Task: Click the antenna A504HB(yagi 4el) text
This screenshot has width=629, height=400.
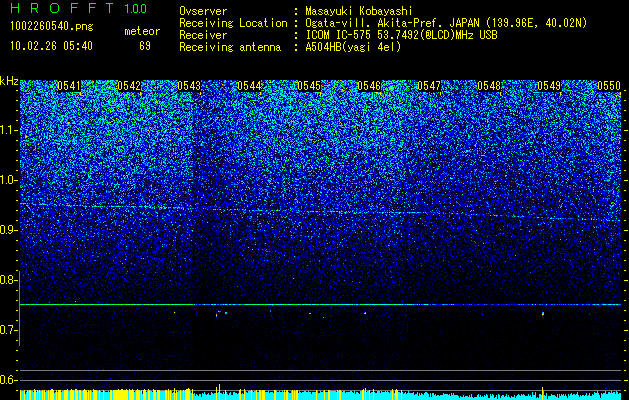Action: click(353, 47)
